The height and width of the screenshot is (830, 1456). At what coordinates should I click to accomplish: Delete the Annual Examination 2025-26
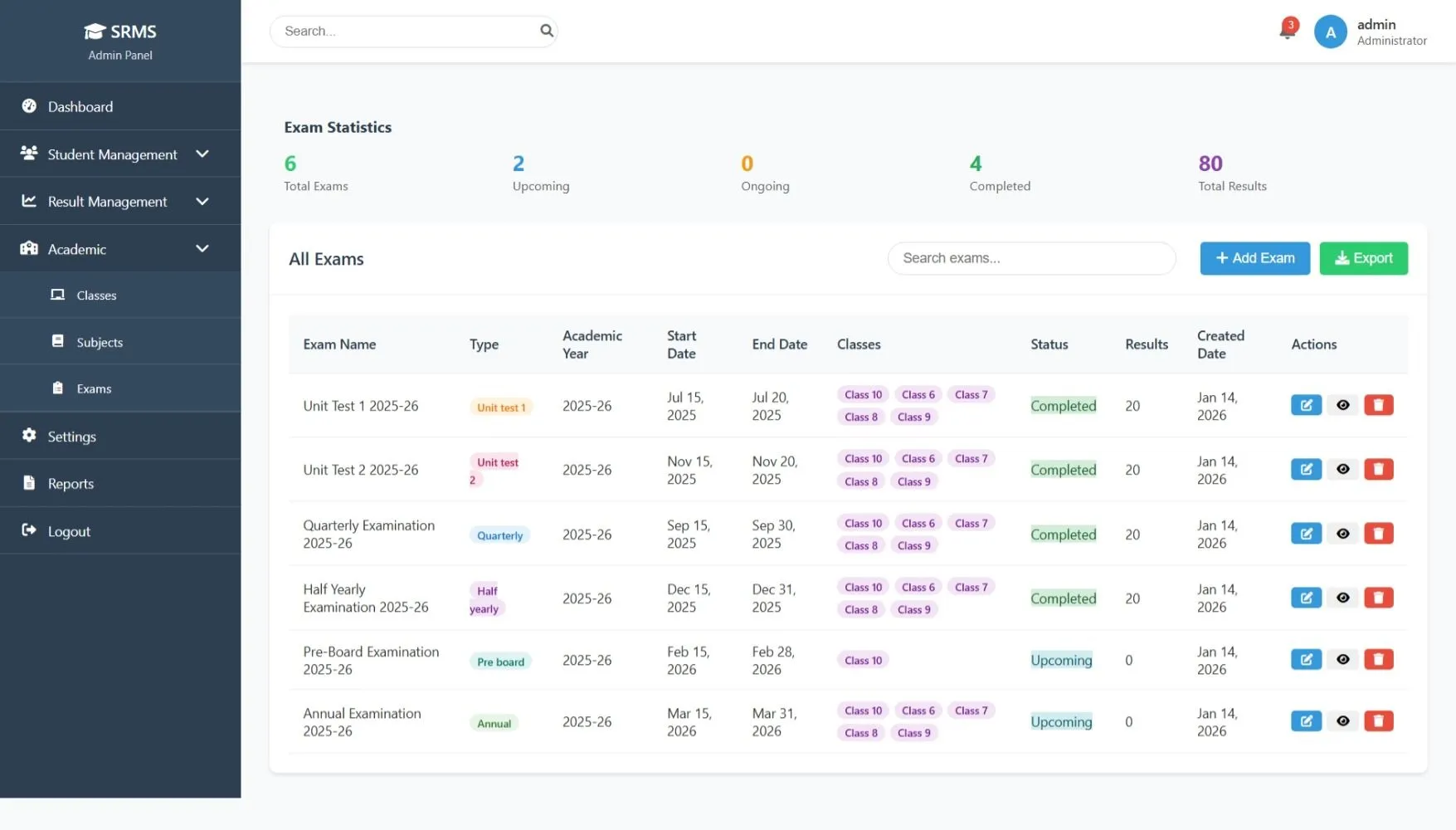(x=1379, y=721)
